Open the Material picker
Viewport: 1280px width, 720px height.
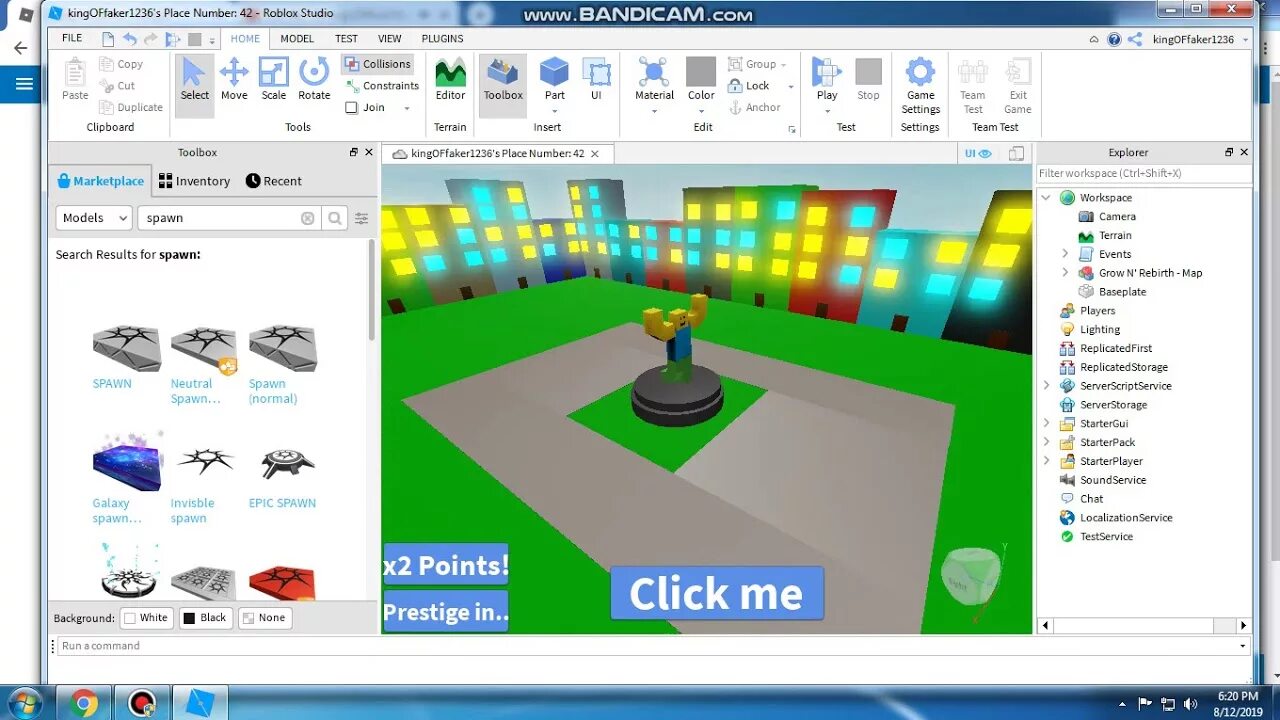654,79
